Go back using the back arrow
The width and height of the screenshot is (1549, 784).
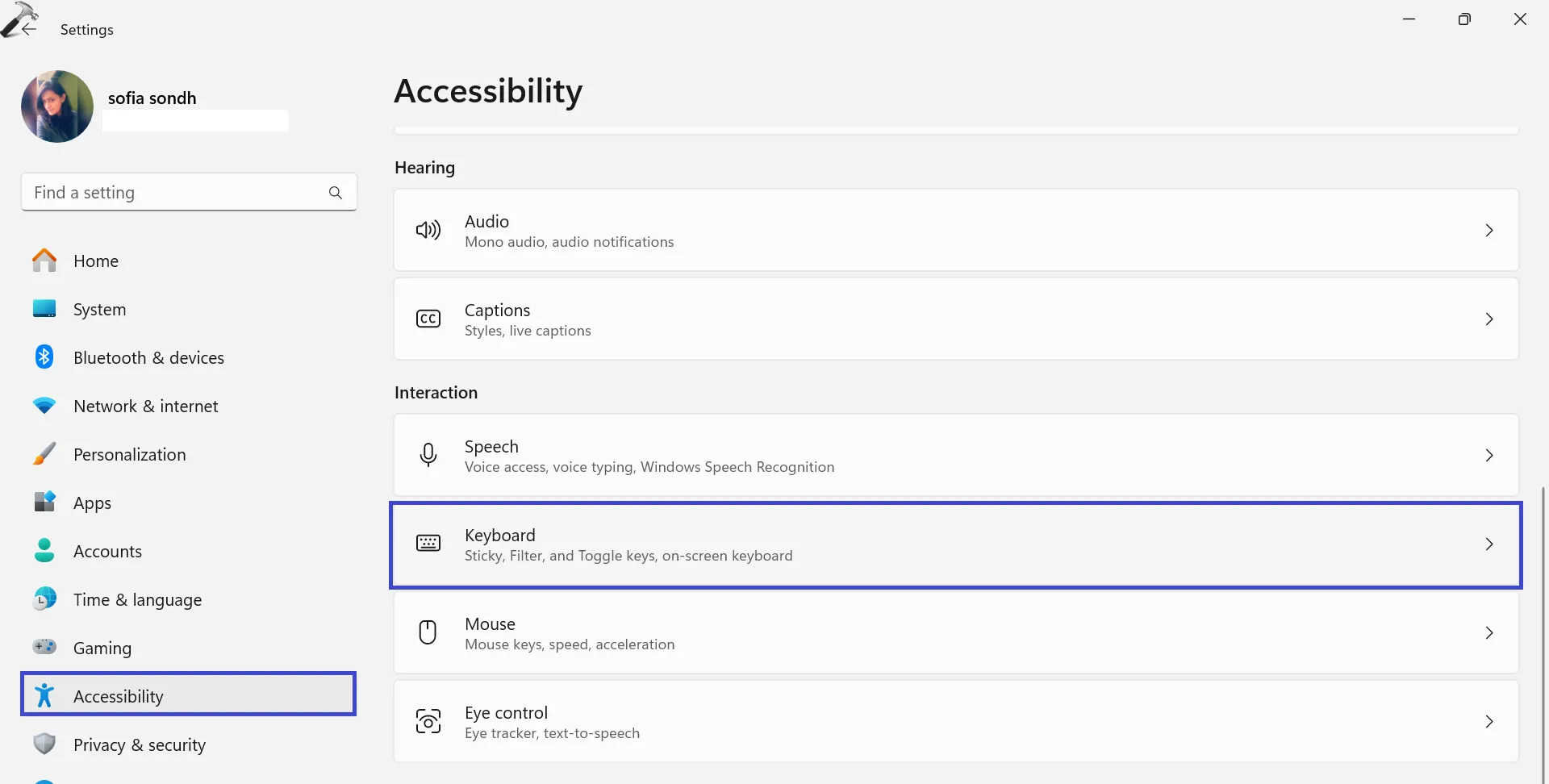29,30
